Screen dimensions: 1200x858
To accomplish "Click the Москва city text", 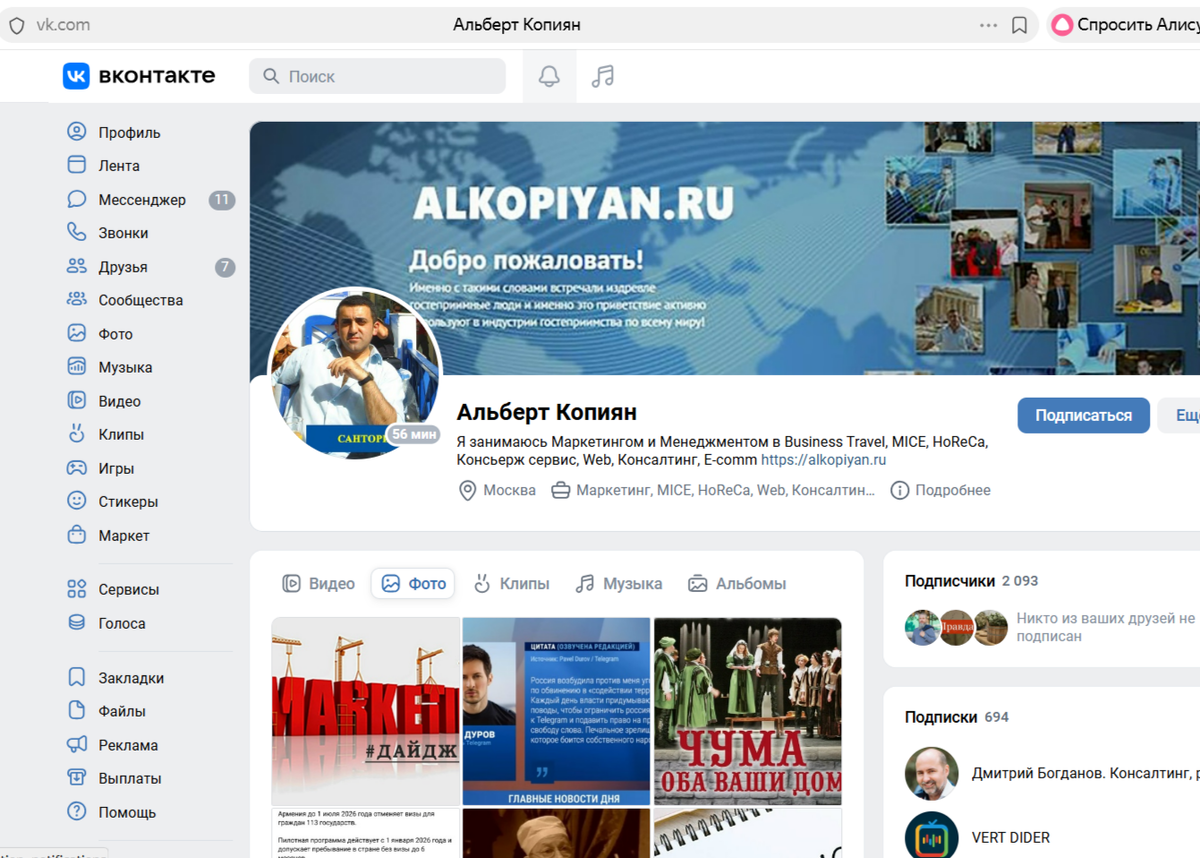I will pos(509,490).
